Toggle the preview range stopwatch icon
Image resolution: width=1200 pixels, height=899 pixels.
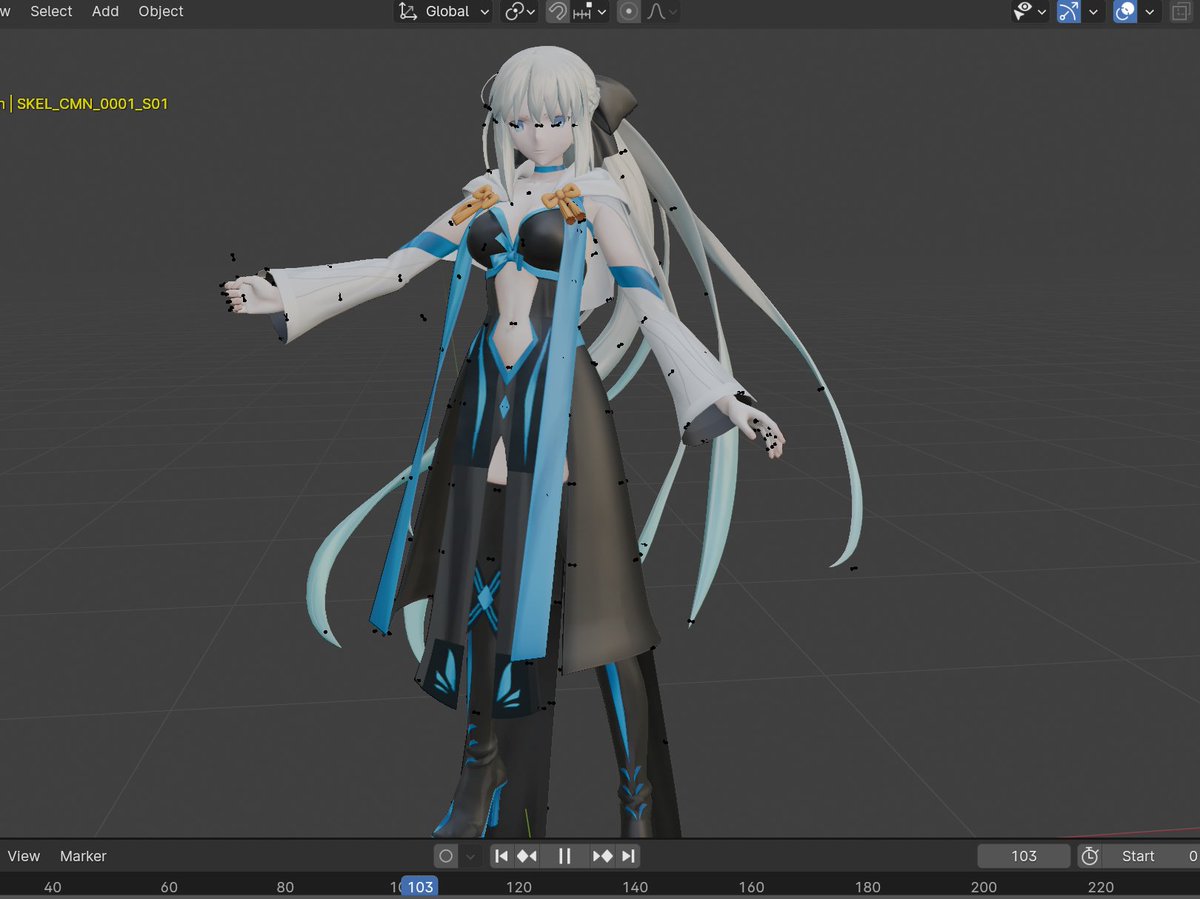coord(1090,856)
